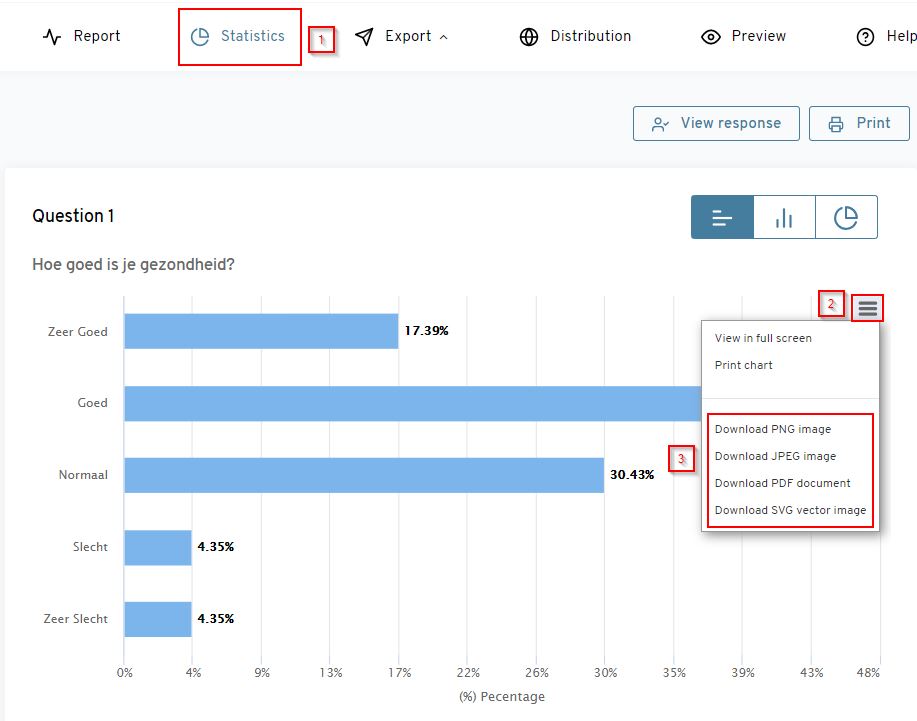
Task: Click the Zeer Goed 17.39% bar
Action: pyautogui.click(x=261, y=331)
